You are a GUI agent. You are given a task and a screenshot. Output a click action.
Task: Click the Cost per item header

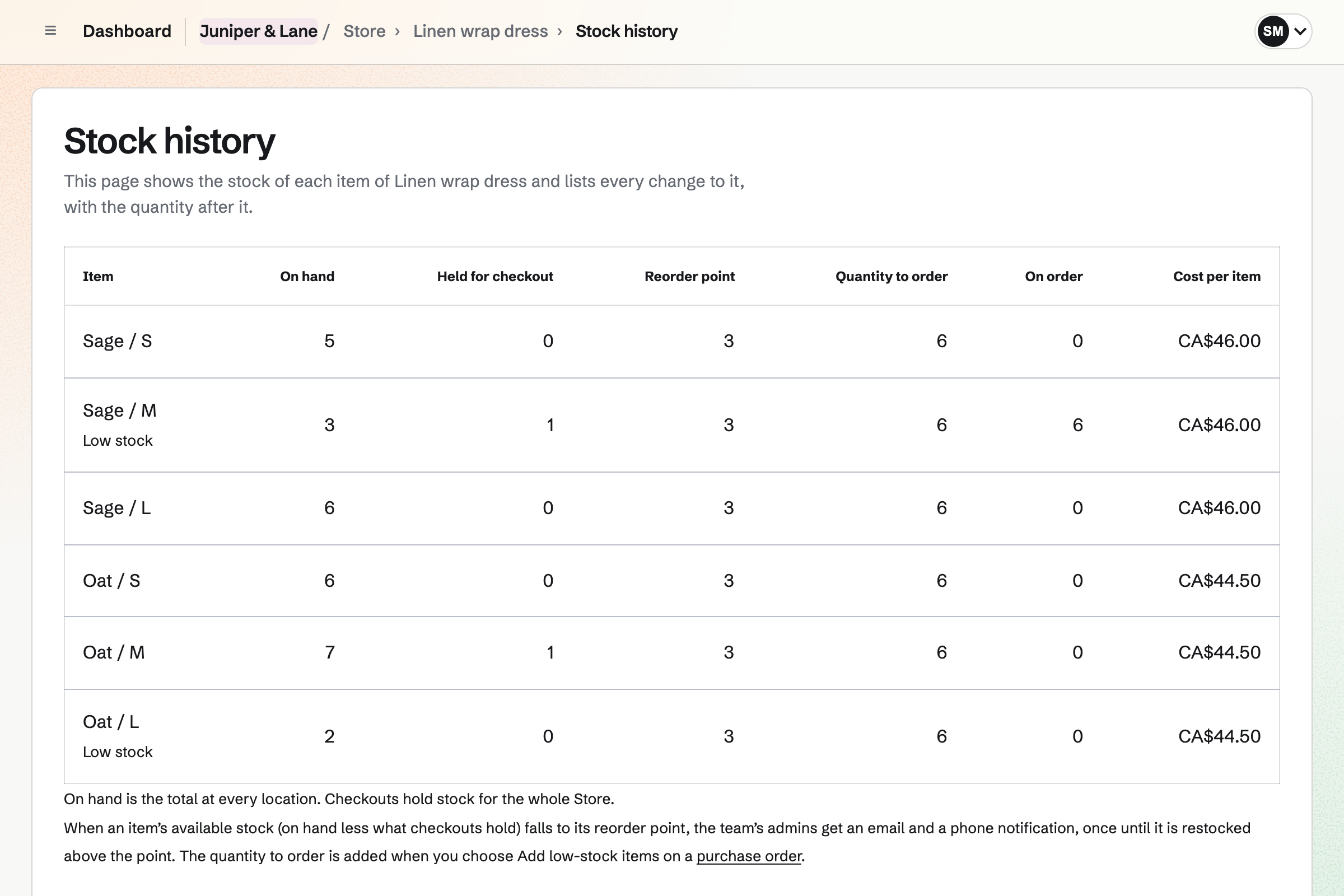coord(1216,277)
